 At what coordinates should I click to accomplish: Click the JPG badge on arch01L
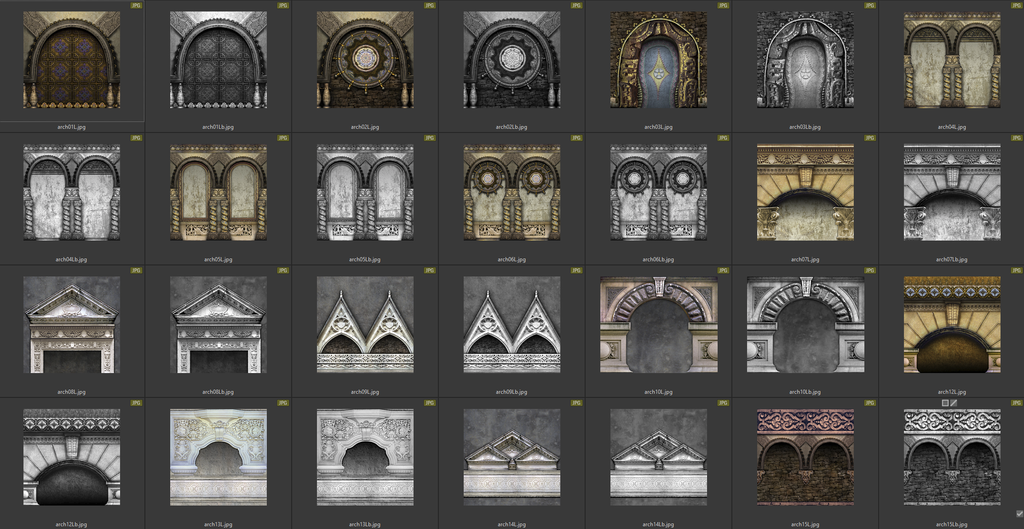(135, 5)
